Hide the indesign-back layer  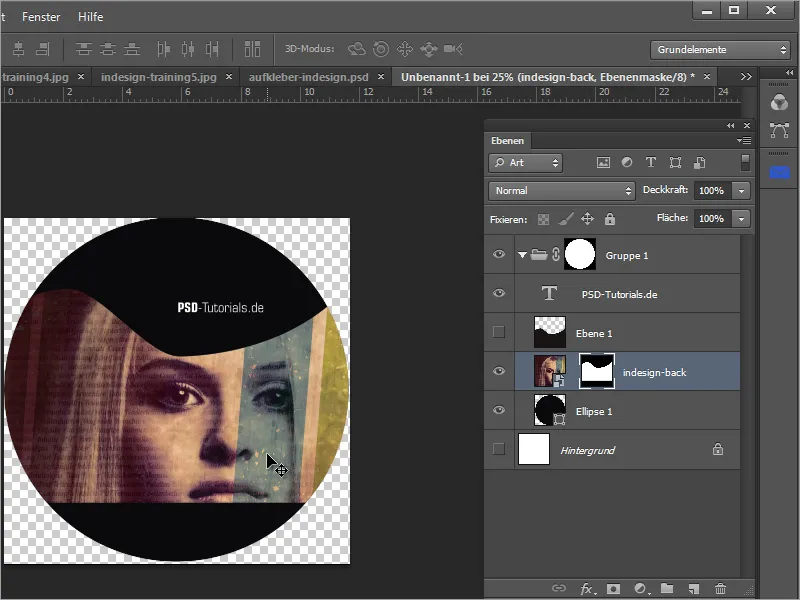click(x=499, y=371)
